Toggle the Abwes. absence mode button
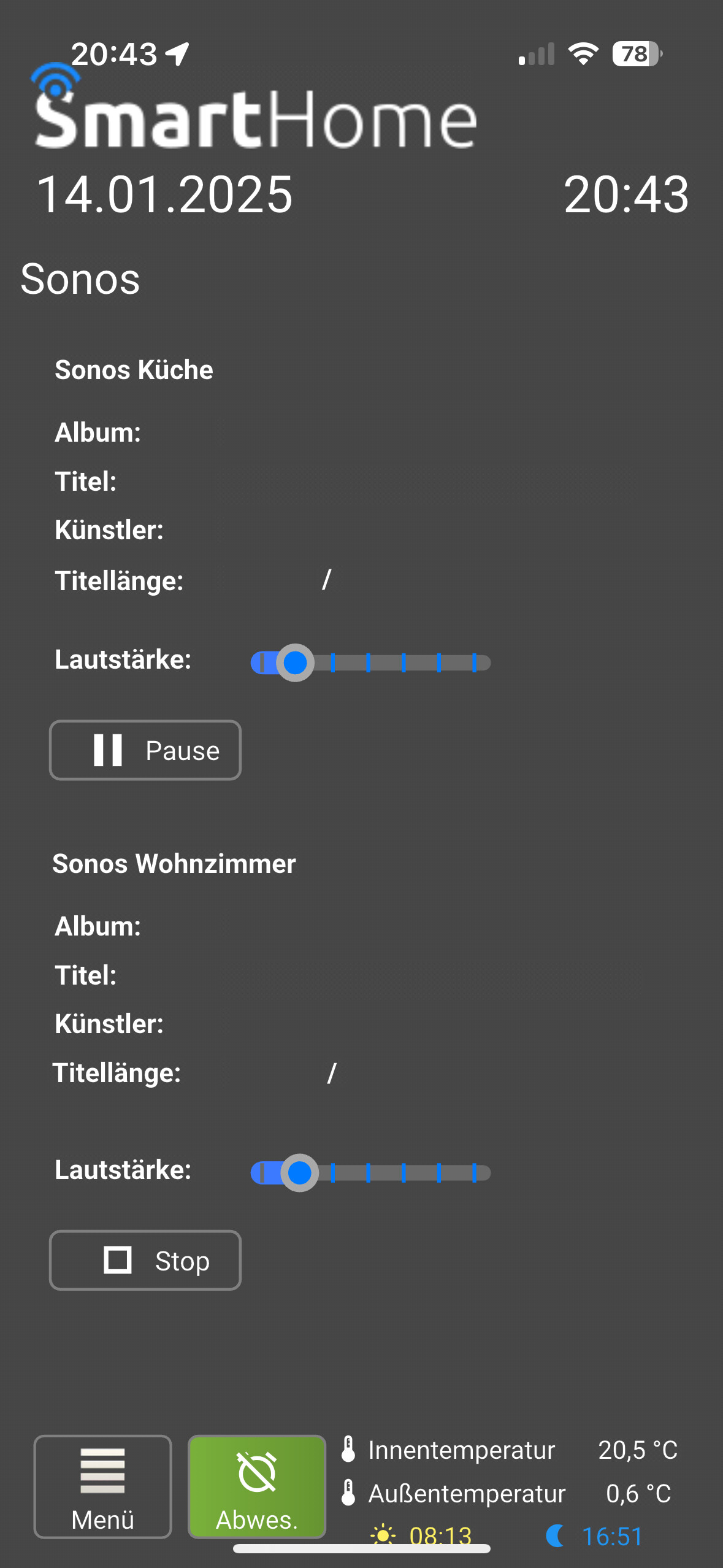 [x=257, y=1486]
